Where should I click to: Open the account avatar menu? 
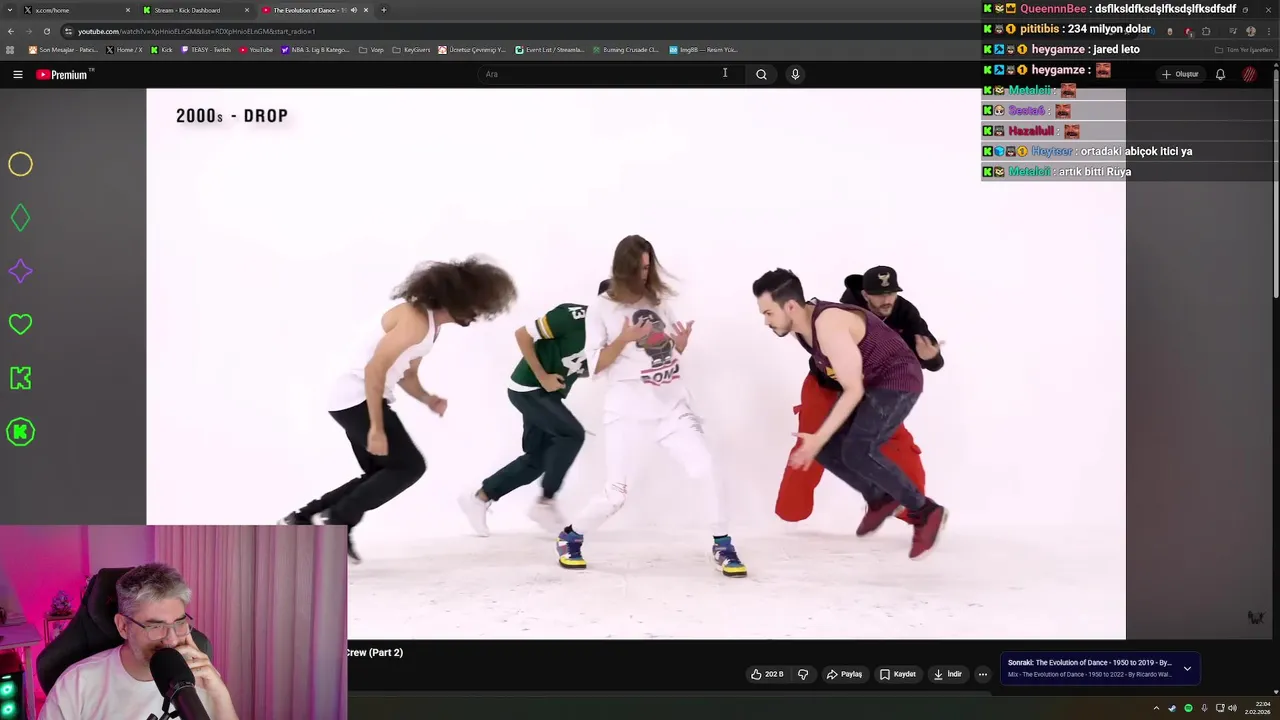[x=1249, y=74]
